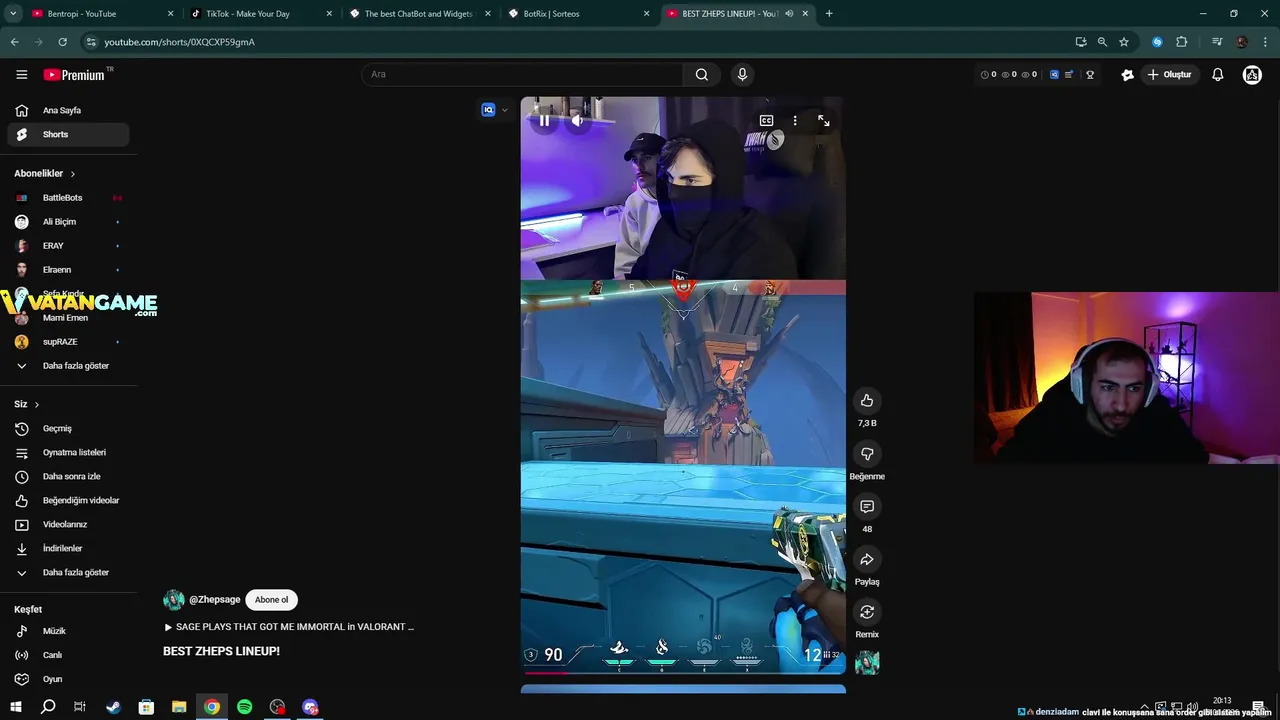The height and width of the screenshot is (720, 1280).
Task: Click the Oluştur create button
Action: coord(1169,75)
